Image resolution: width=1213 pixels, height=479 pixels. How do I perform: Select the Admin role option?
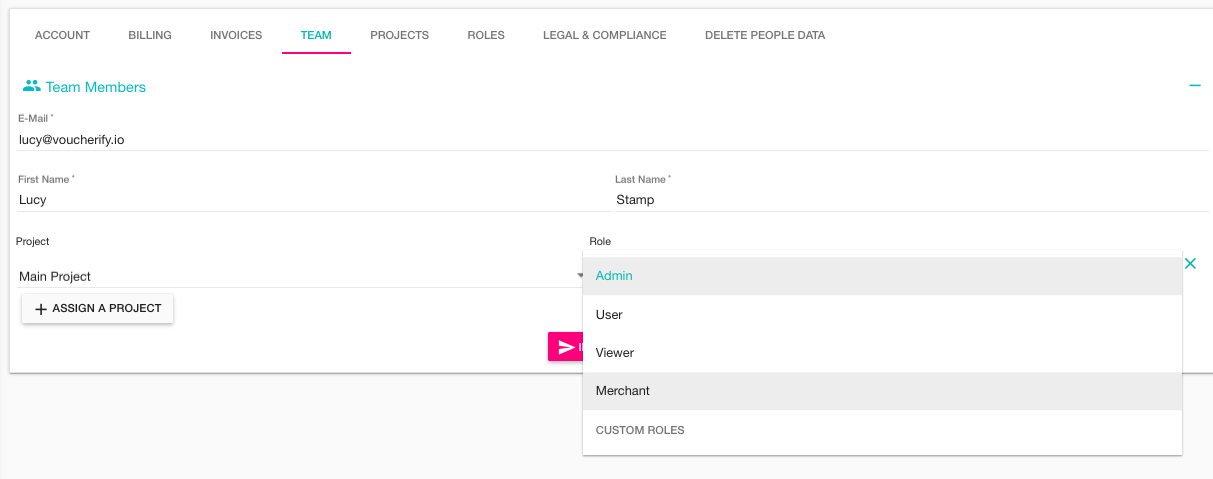(614, 276)
